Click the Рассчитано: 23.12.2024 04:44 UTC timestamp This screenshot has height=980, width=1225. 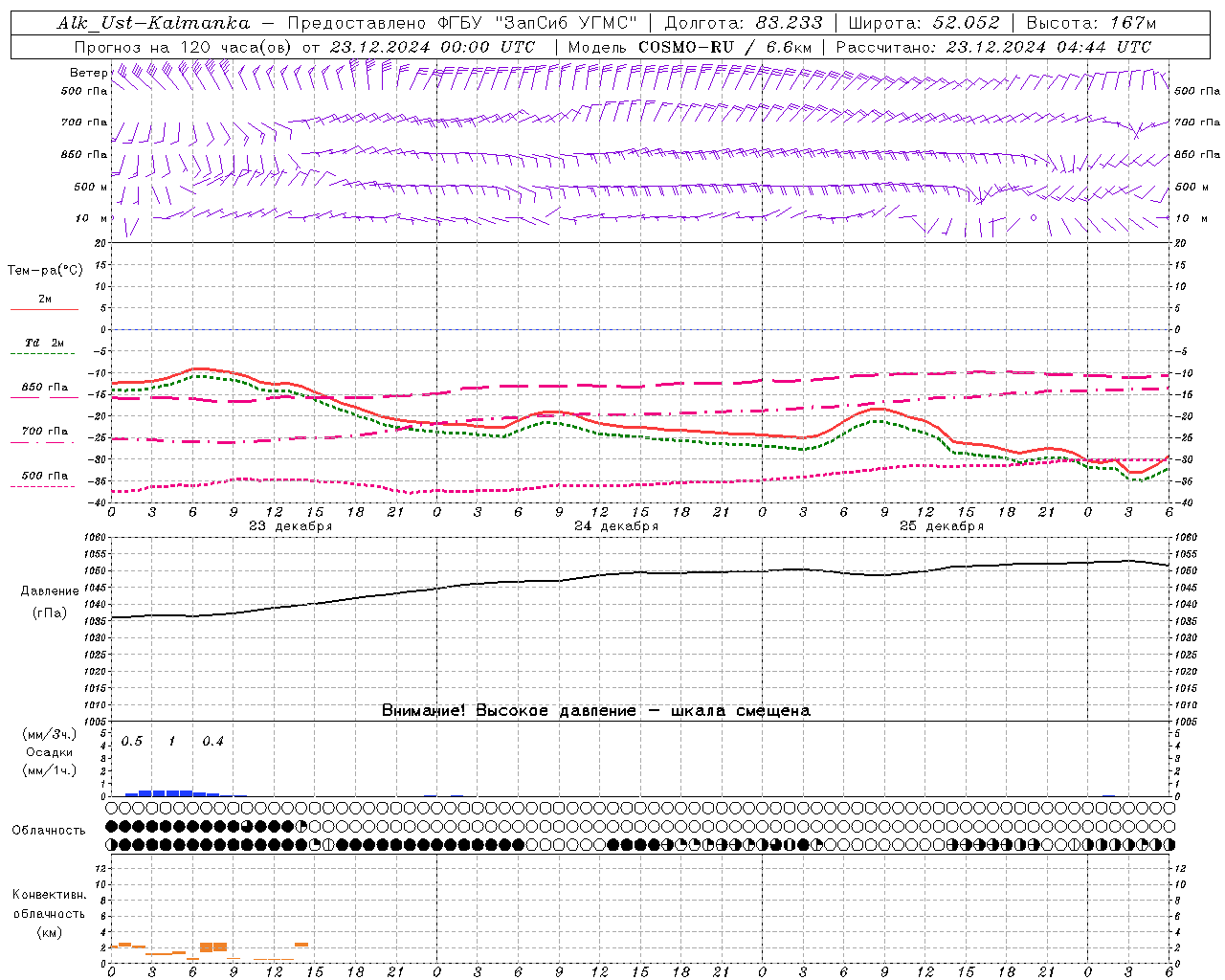[x=993, y=47]
